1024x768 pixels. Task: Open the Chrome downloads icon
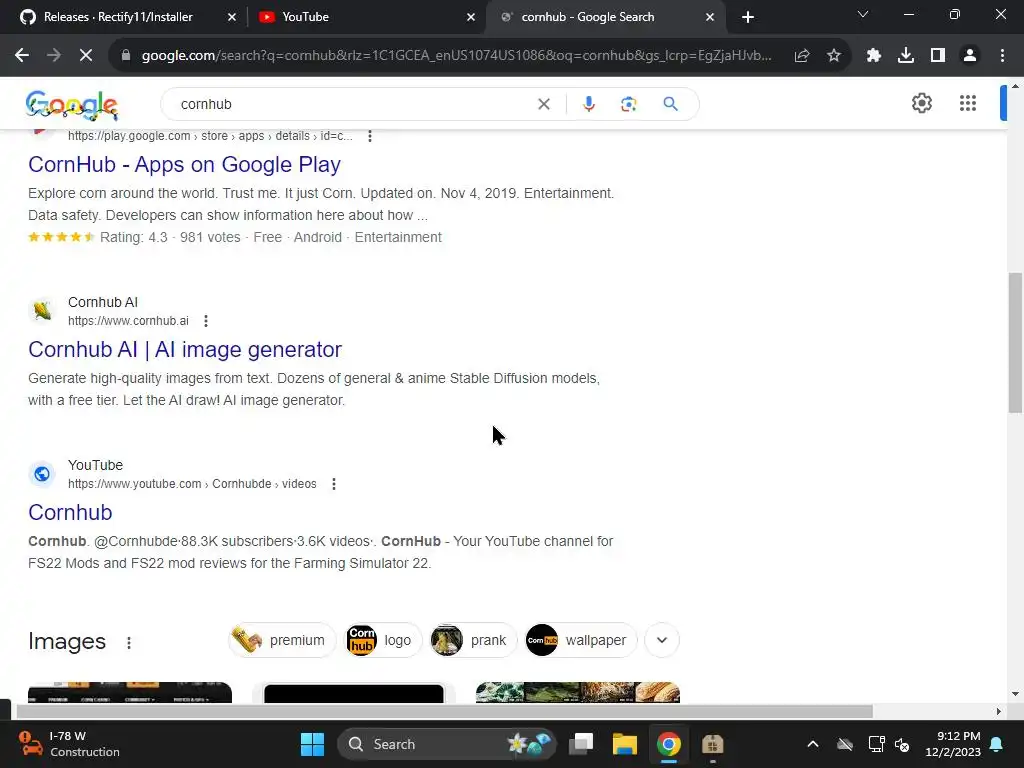[906, 56]
